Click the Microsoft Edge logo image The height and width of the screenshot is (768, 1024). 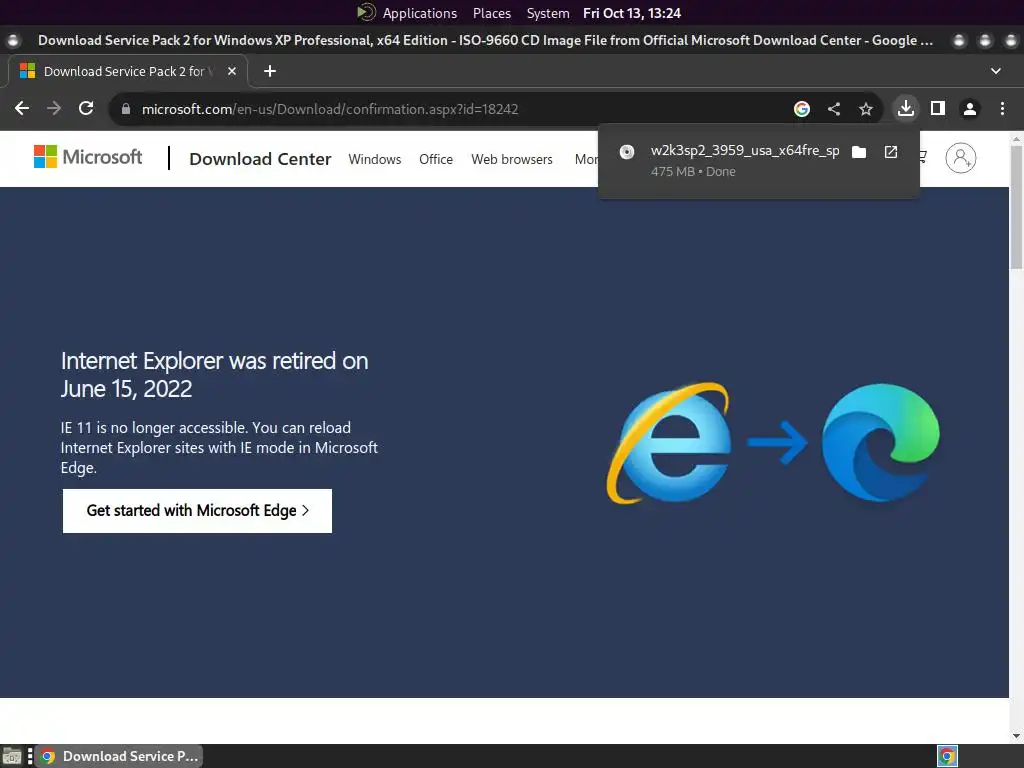tap(880, 443)
